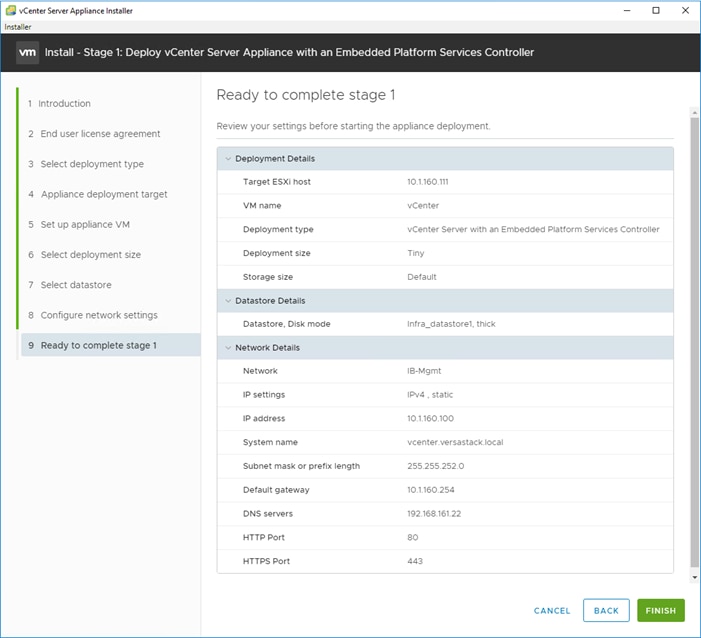Click the BACK button
The image size is (701, 638).
606,611
